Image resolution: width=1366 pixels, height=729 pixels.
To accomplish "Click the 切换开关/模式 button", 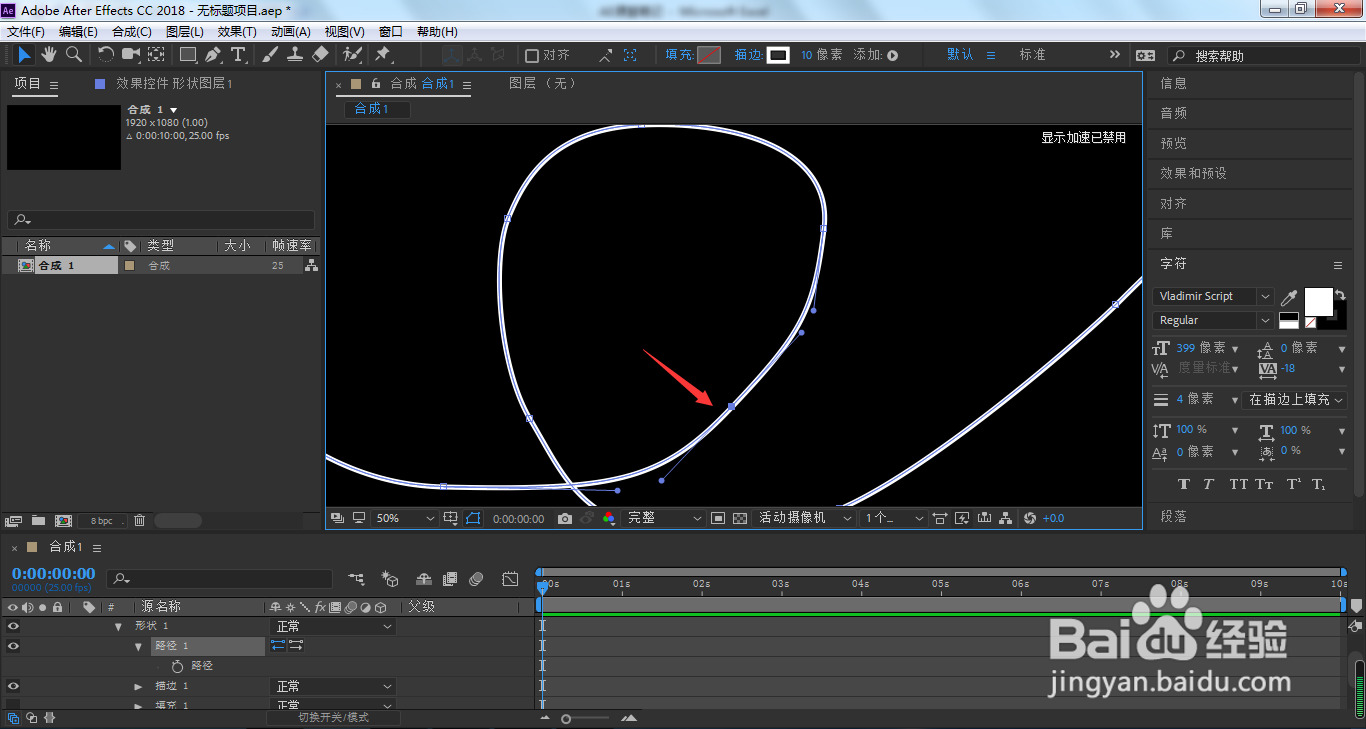I will click(x=333, y=717).
